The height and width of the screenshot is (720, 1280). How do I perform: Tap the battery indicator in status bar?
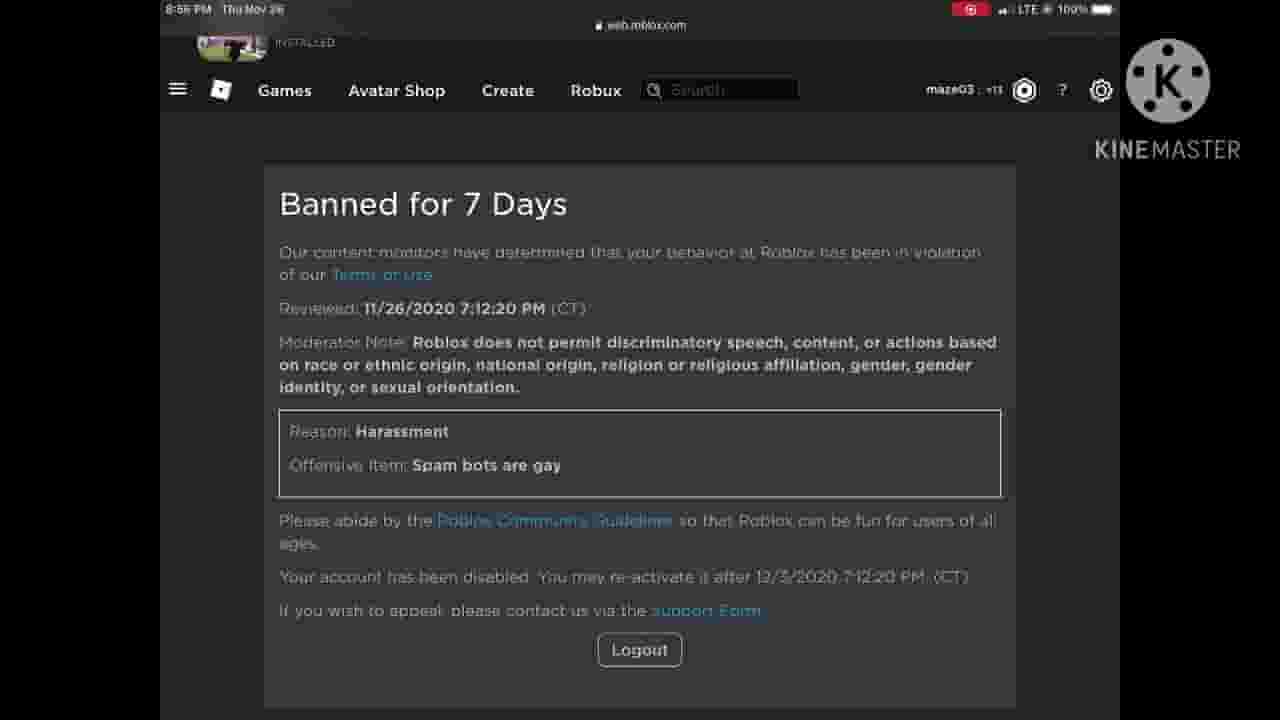pos(1102,9)
